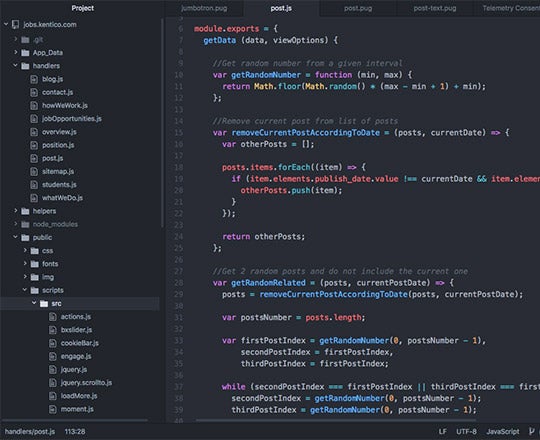This screenshot has width=540, height=440.
Task: Click the module.exports text on line 6
Action: point(227,29)
